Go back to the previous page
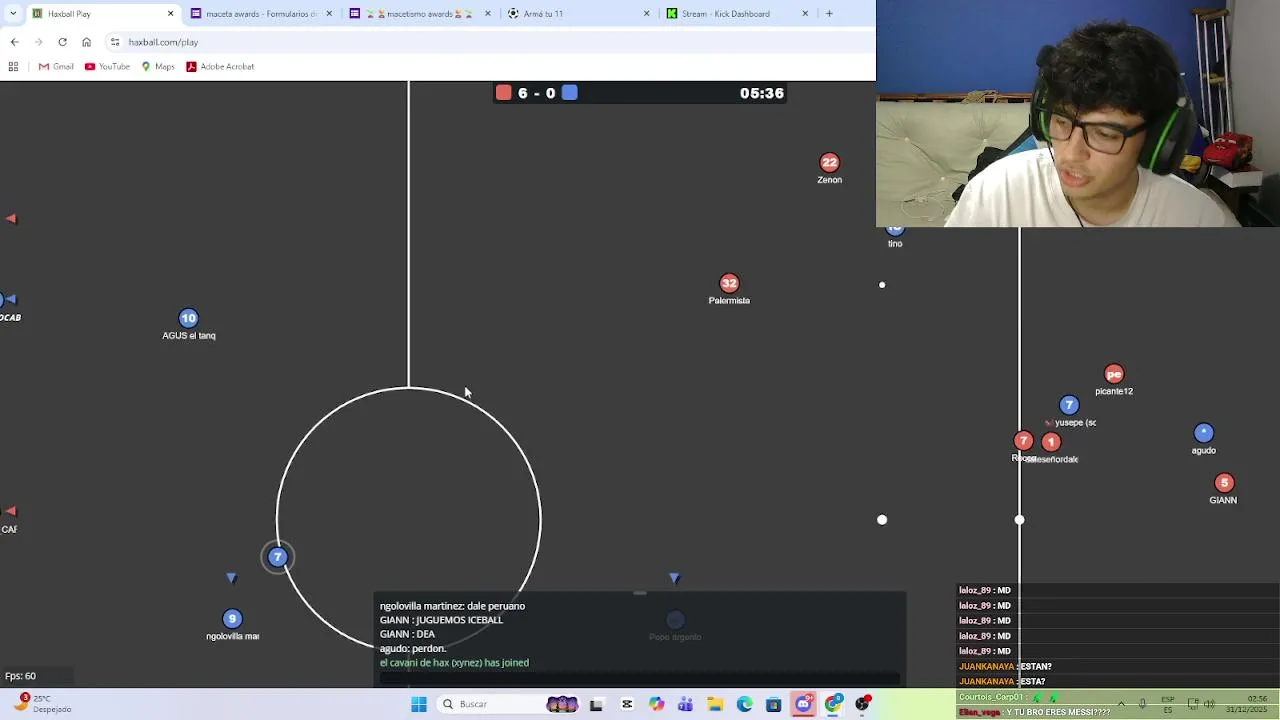Screen dimensions: 1280x720 14,42
